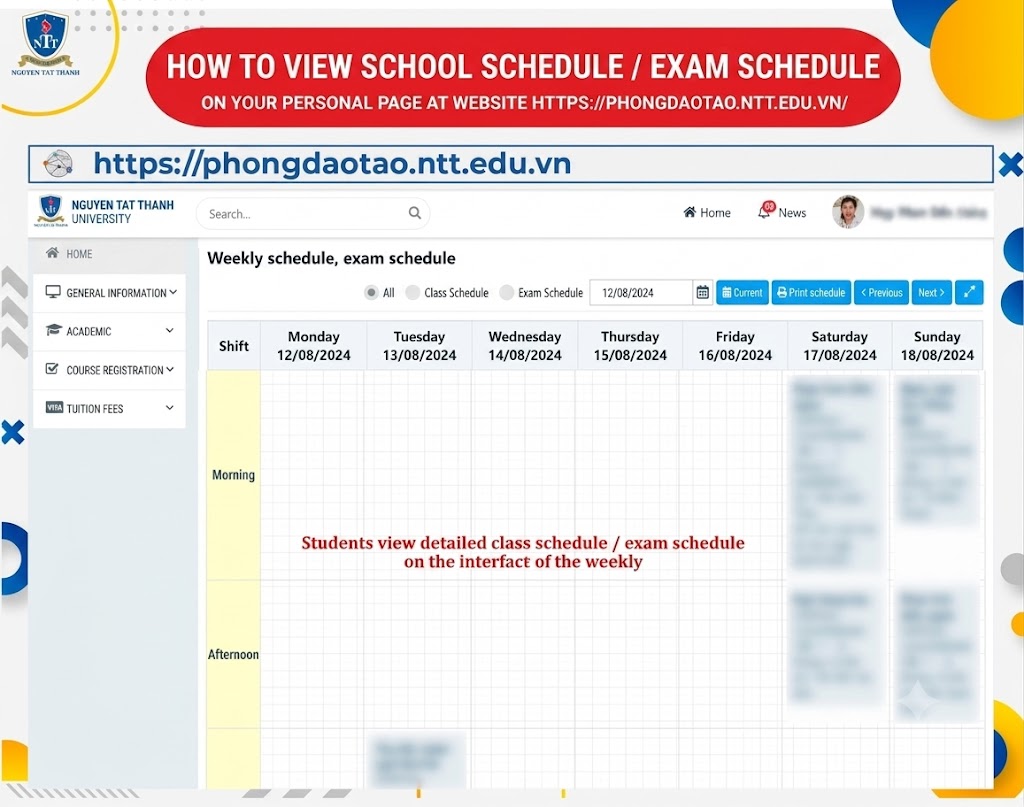Open the calendar date picker icon
1024x807 pixels.
[x=702, y=293]
